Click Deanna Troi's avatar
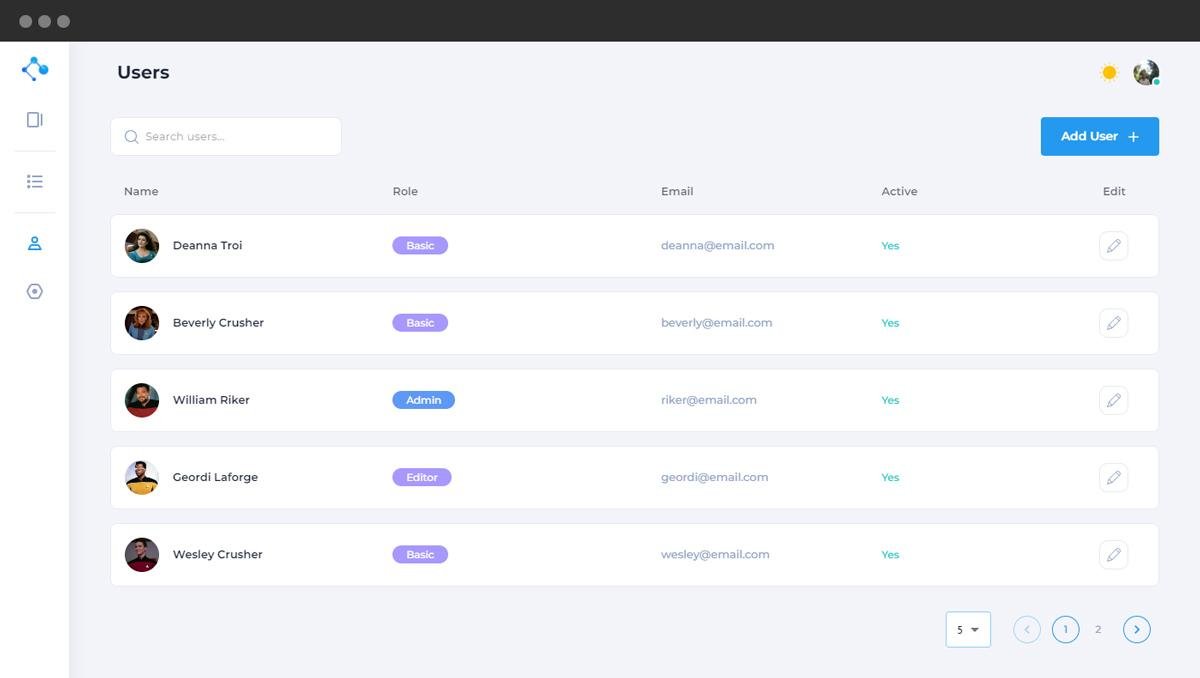 coord(142,246)
